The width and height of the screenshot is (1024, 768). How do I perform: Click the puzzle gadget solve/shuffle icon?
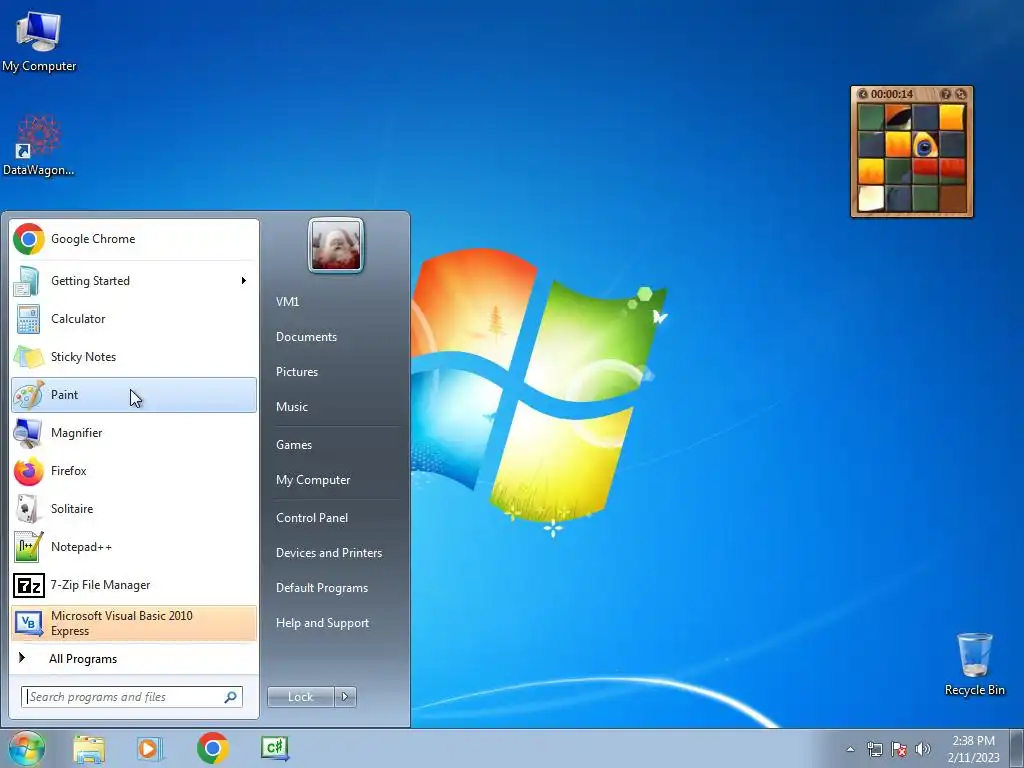960,94
